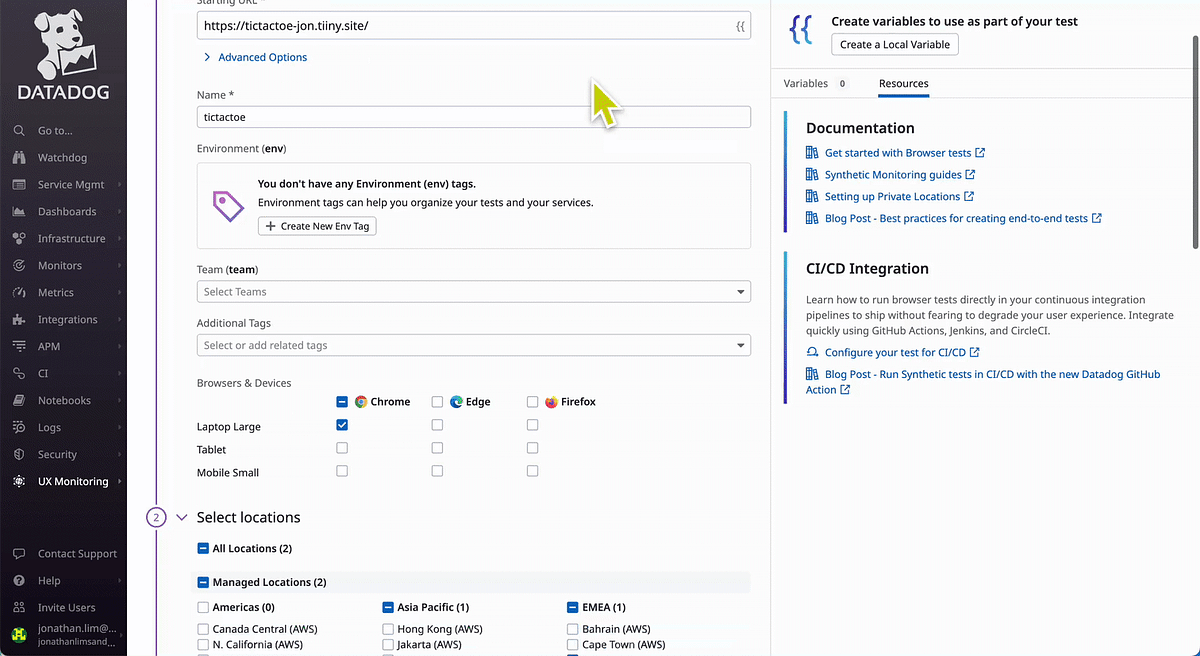
Task: Toggle the All Locations (2) checkbox
Action: pyautogui.click(x=203, y=549)
